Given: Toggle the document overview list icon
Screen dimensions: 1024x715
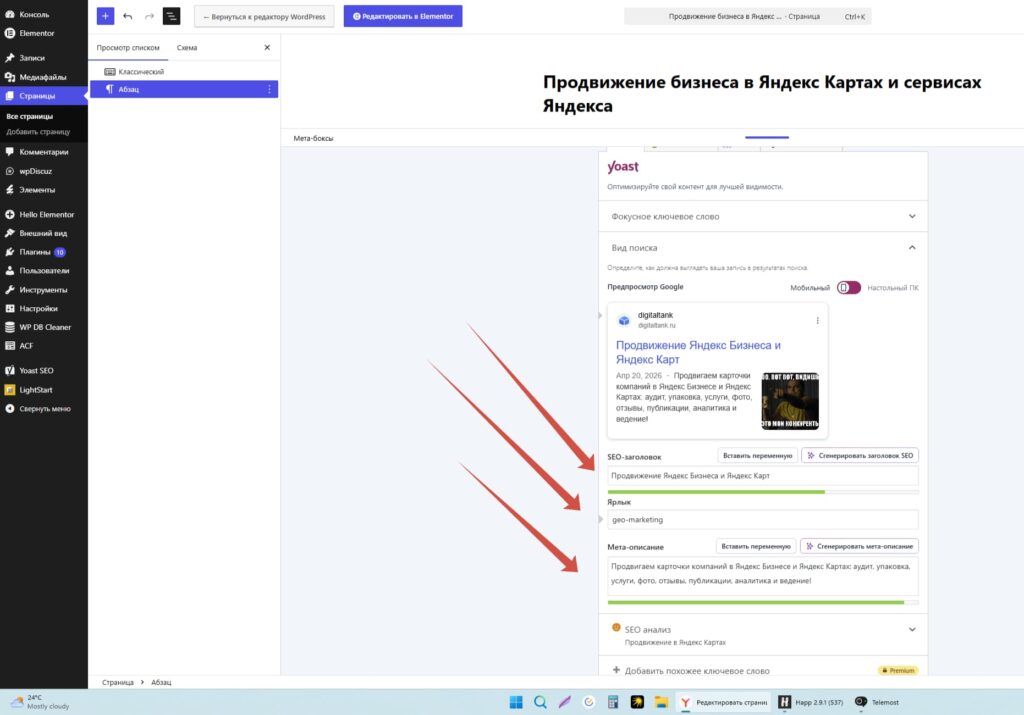Looking at the screenshot, I should [x=171, y=16].
